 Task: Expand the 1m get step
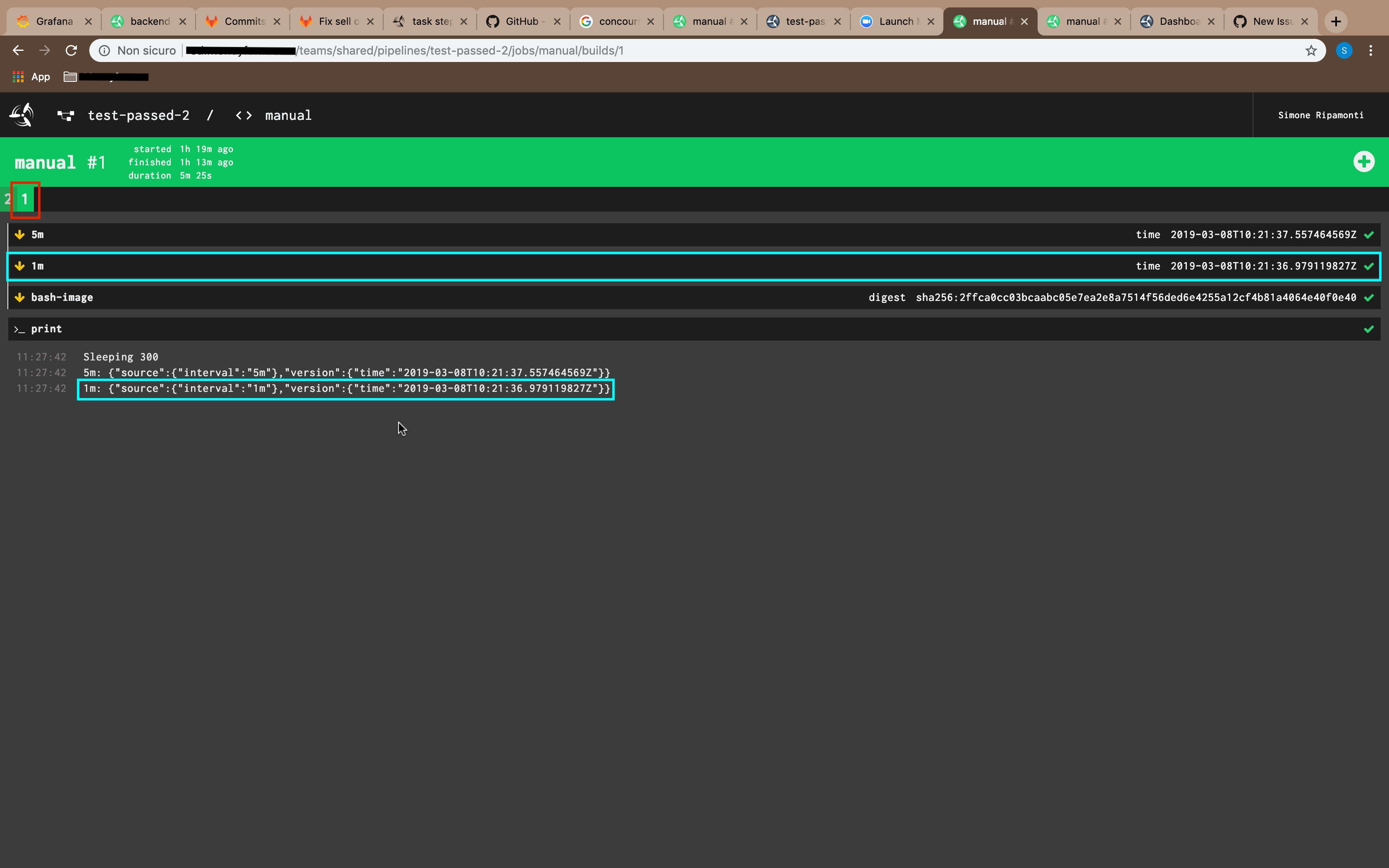click(x=38, y=266)
